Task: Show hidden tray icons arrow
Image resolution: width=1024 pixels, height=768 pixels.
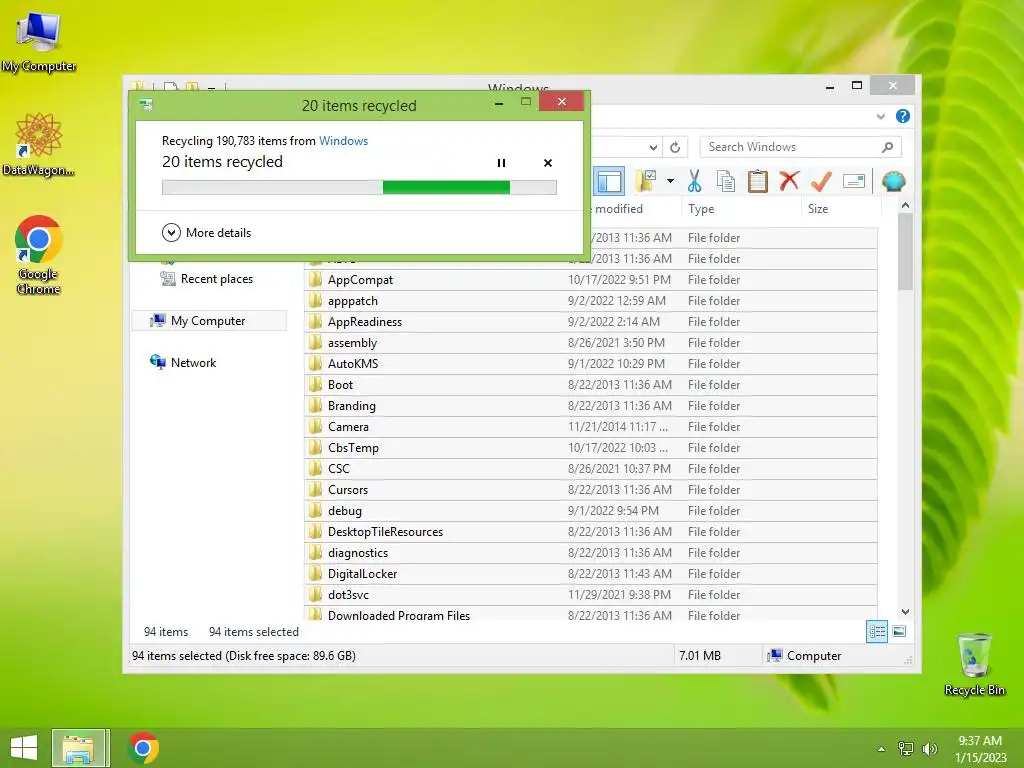Action: tap(881, 749)
